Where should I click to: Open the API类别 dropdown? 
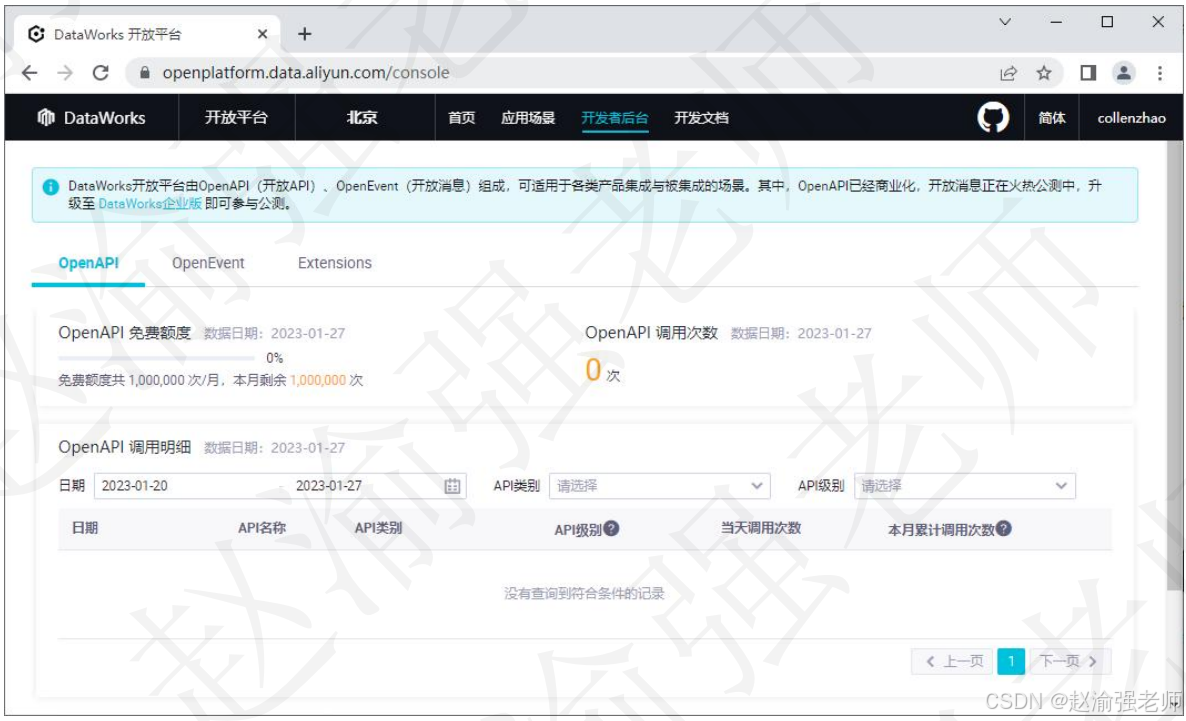click(660, 486)
